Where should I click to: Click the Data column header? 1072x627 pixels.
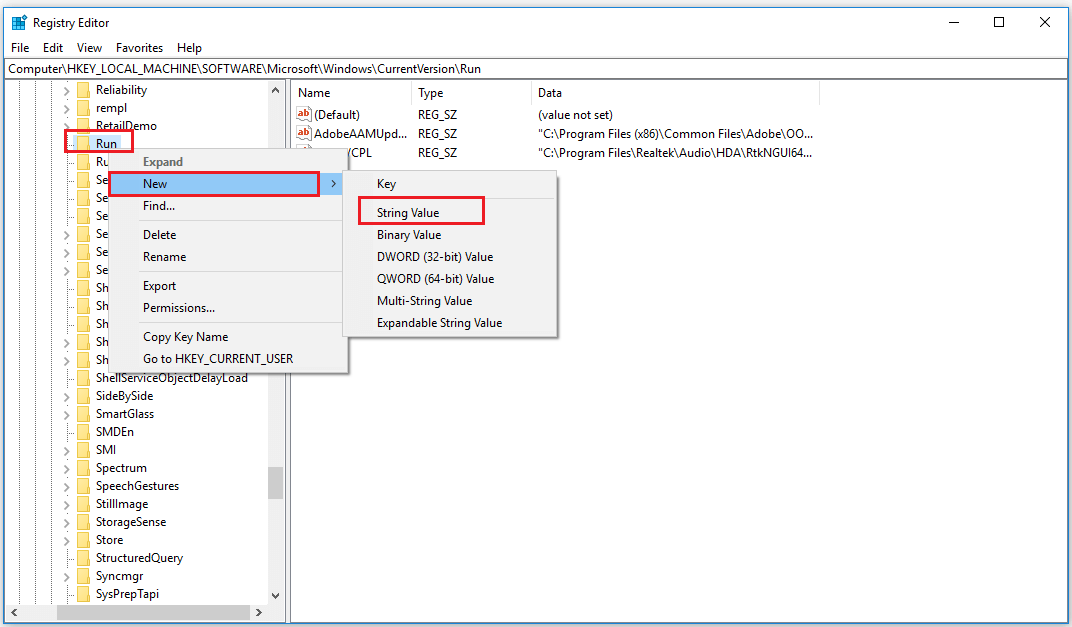pyautogui.click(x=675, y=92)
